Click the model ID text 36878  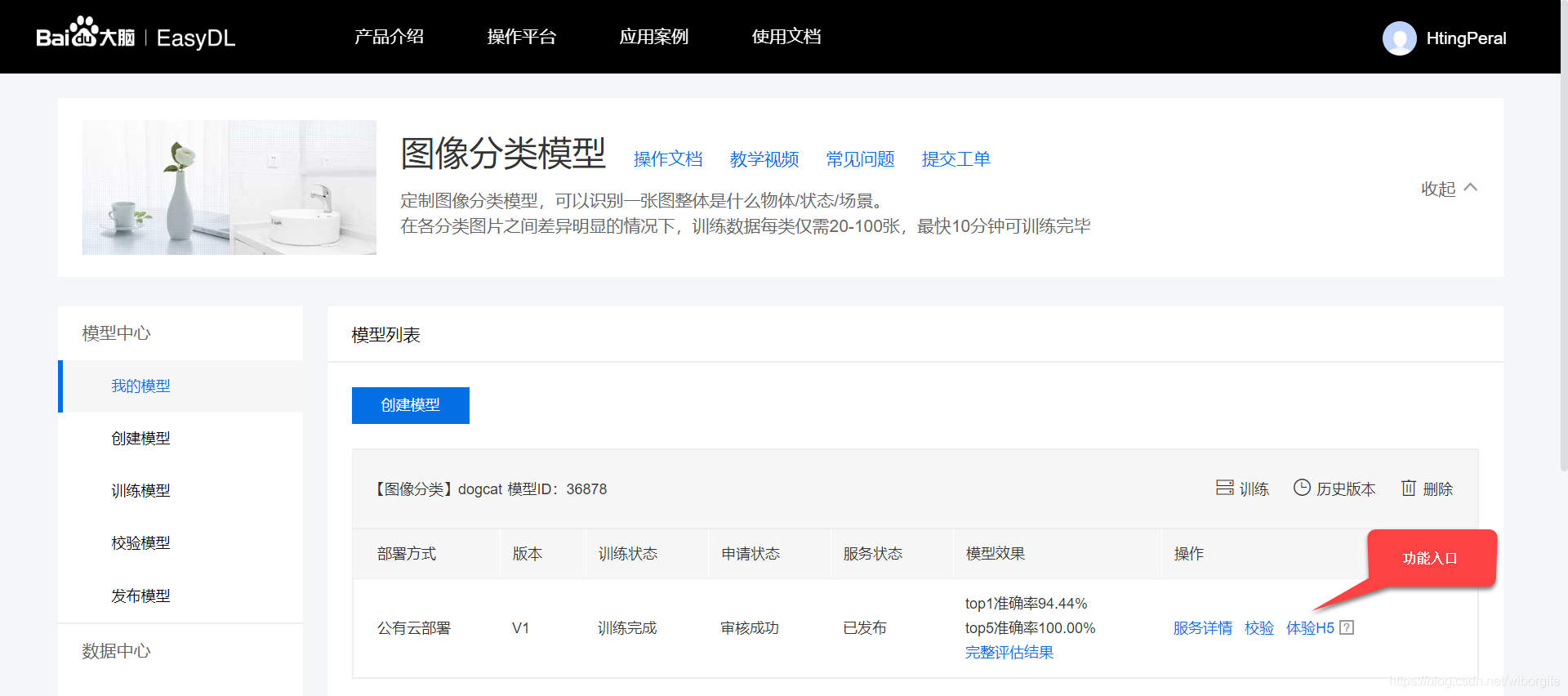tap(586, 489)
